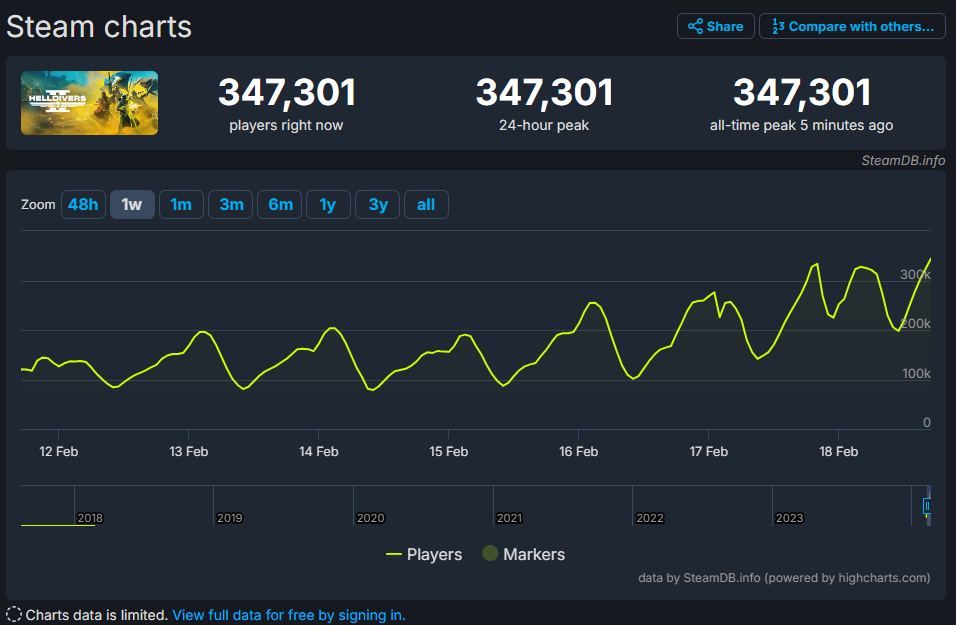Click the loading circle icon beside Charts data notice
956x625 pixels.
(13, 615)
